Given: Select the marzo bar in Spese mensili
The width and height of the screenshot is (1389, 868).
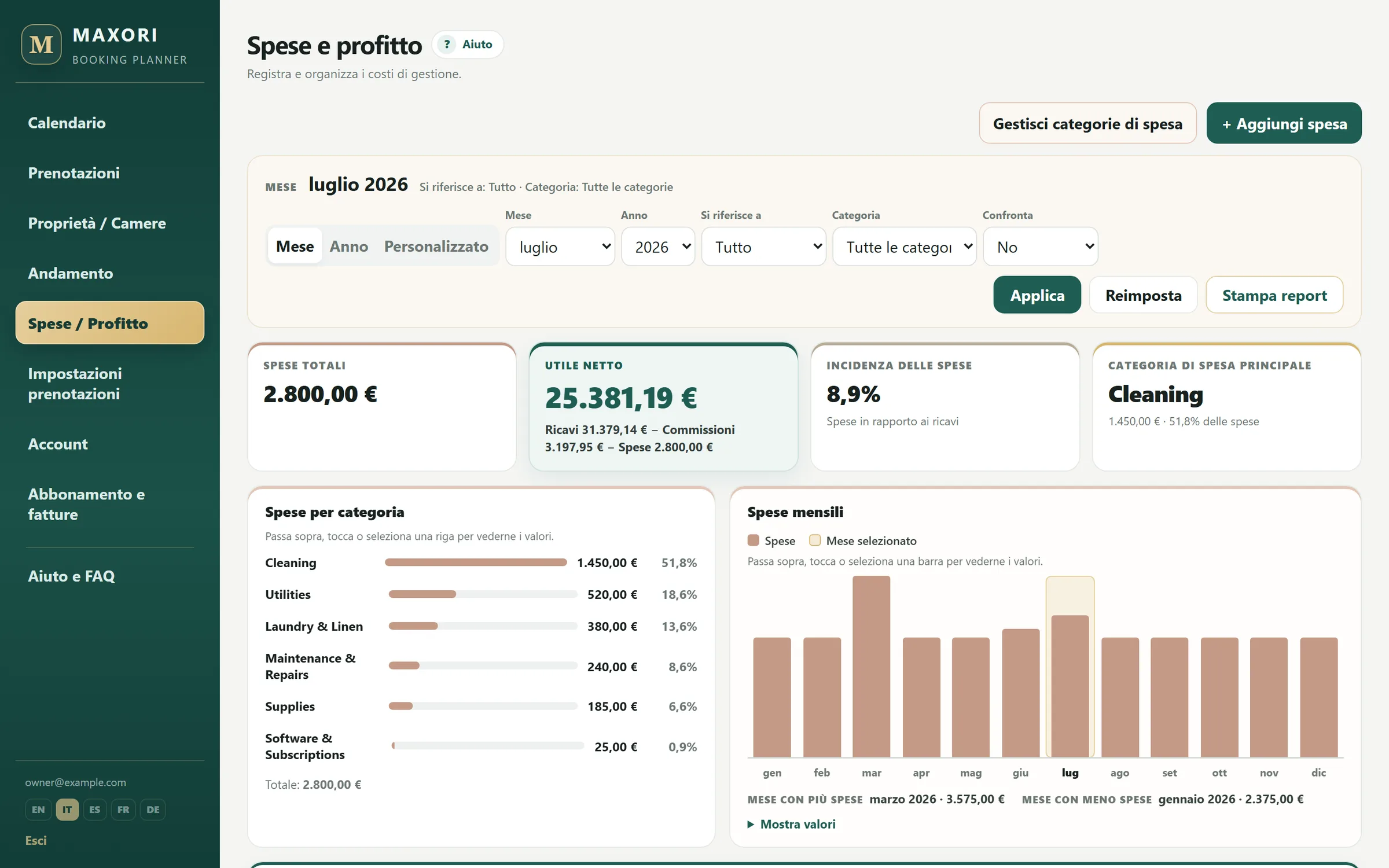Looking at the screenshot, I should click(871, 666).
